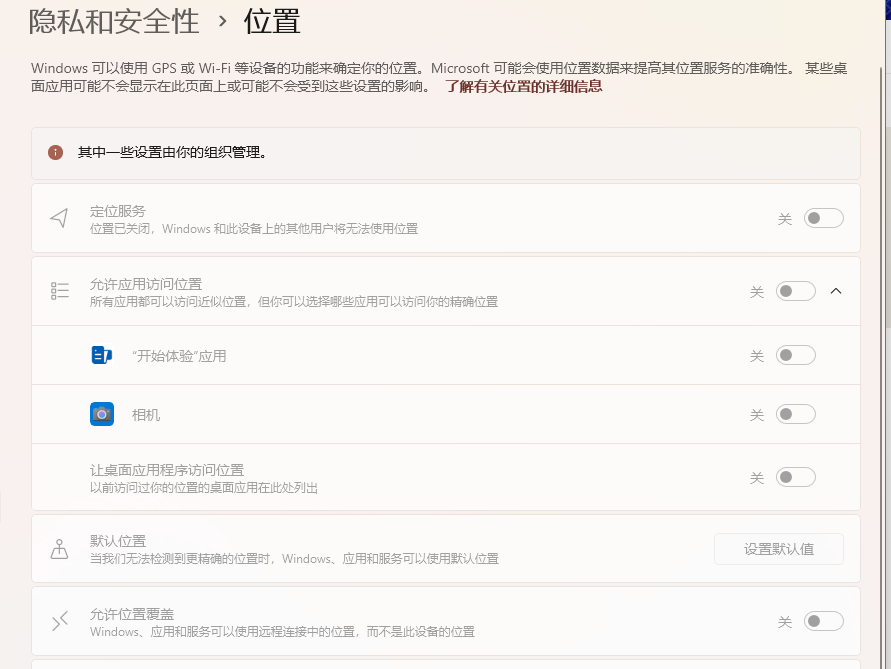Click the list icon beside 允许应用访问位置

60,291
